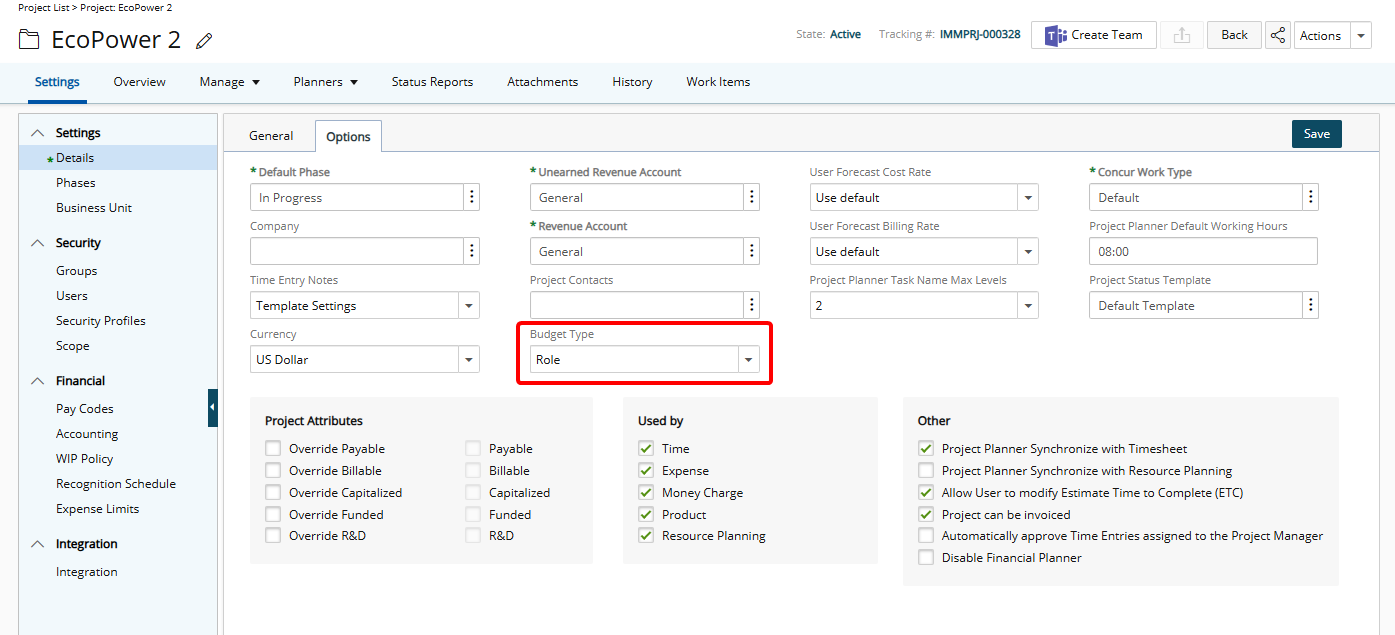Viewport: 1395px width, 635px height.
Task: Expand Time Entry Notes dropdown
Action: (468, 305)
